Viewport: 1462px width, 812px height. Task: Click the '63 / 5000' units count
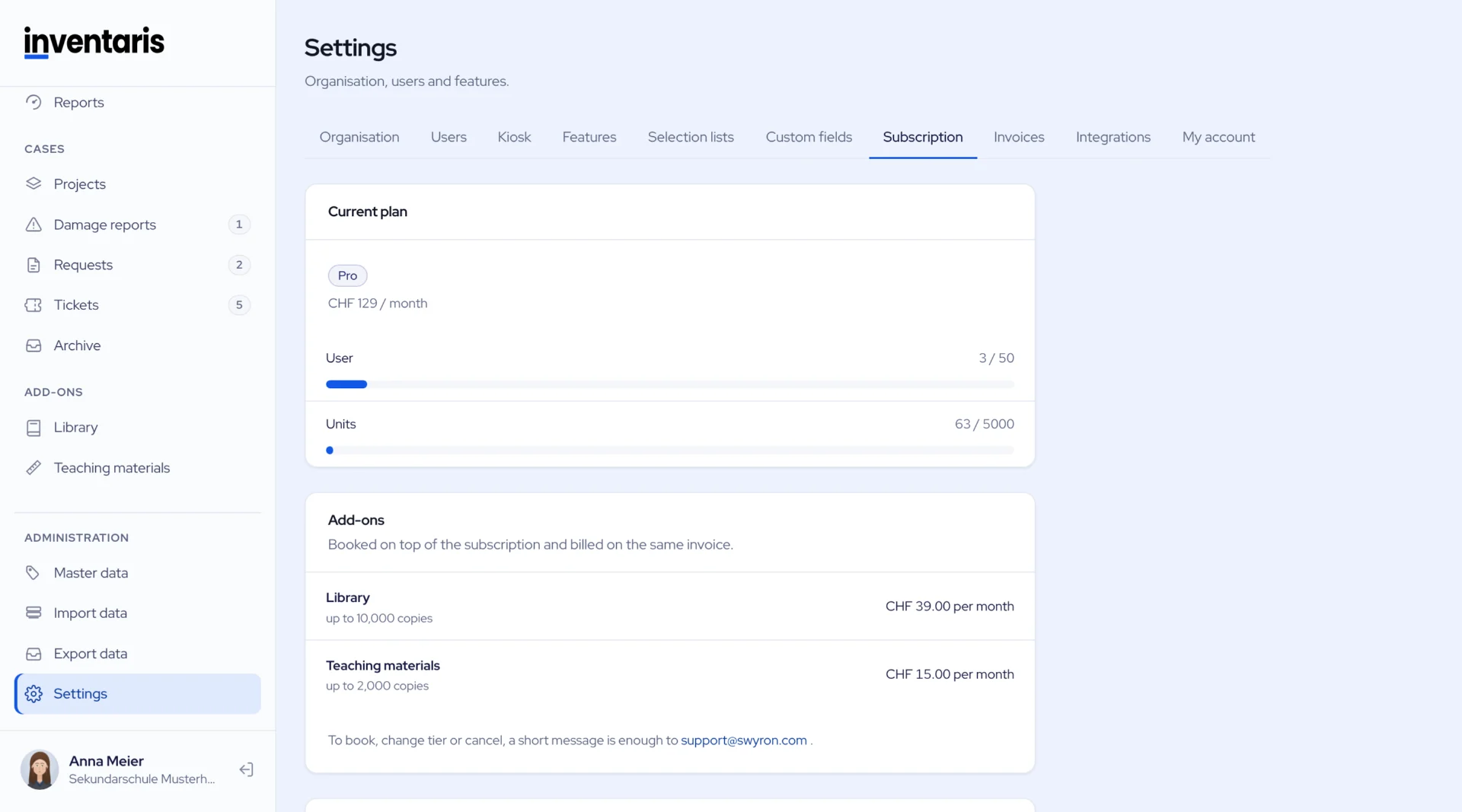pos(985,424)
